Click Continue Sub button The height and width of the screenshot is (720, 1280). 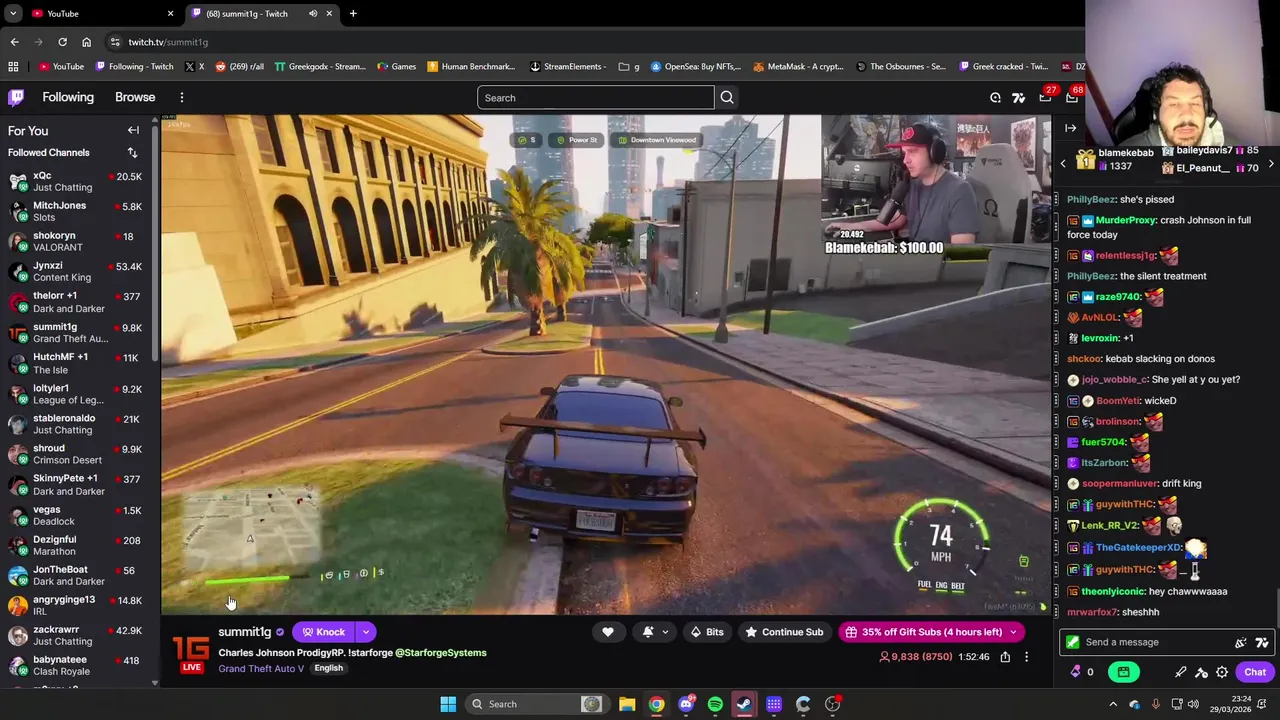click(784, 632)
